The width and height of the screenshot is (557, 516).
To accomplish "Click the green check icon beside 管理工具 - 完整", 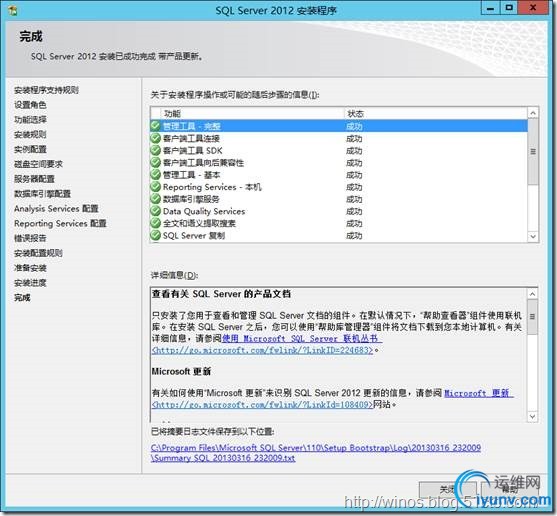I will point(155,126).
